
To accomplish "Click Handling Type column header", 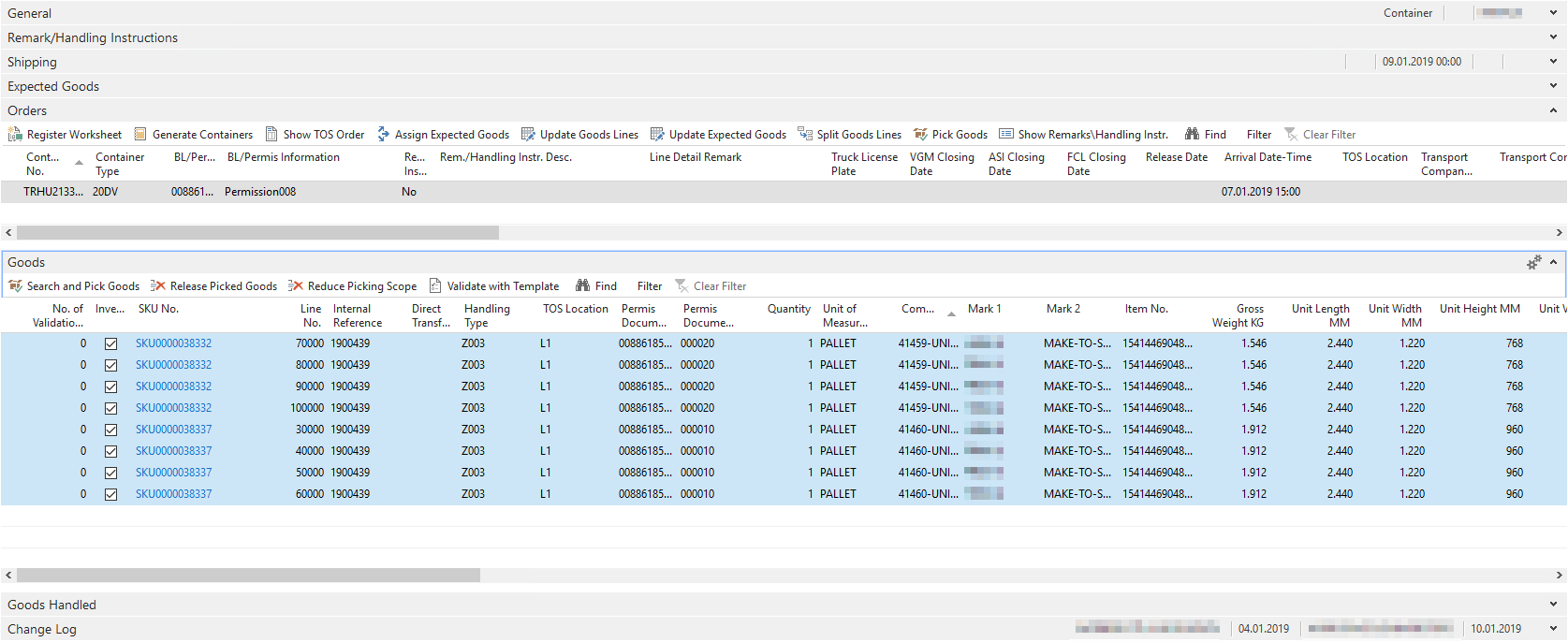I will 487,315.
